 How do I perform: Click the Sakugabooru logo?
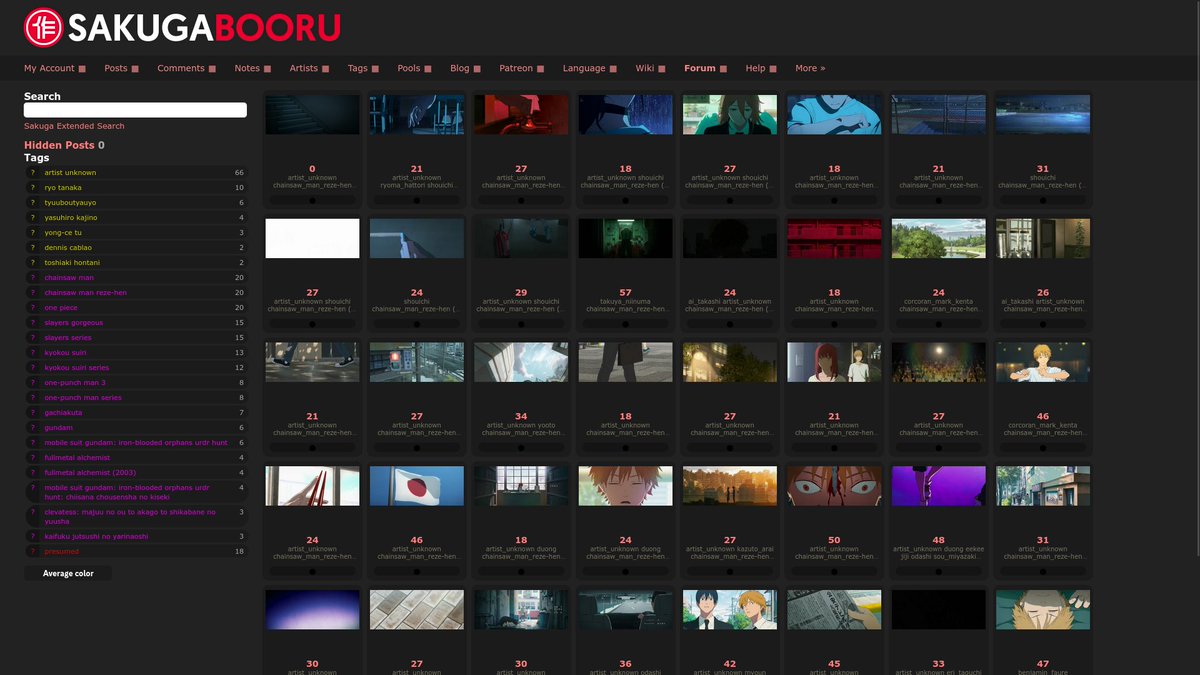(182, 27)
